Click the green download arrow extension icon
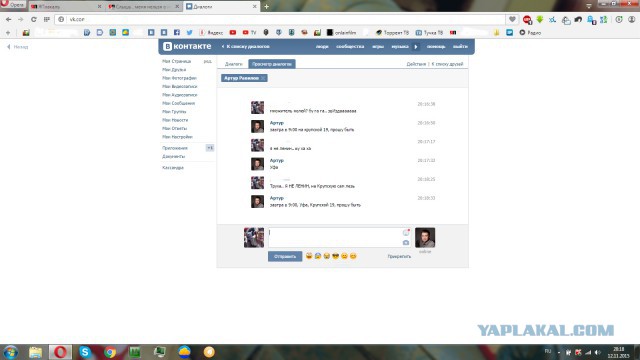Screen dimensions: 640x360 [x=540, y=19]
